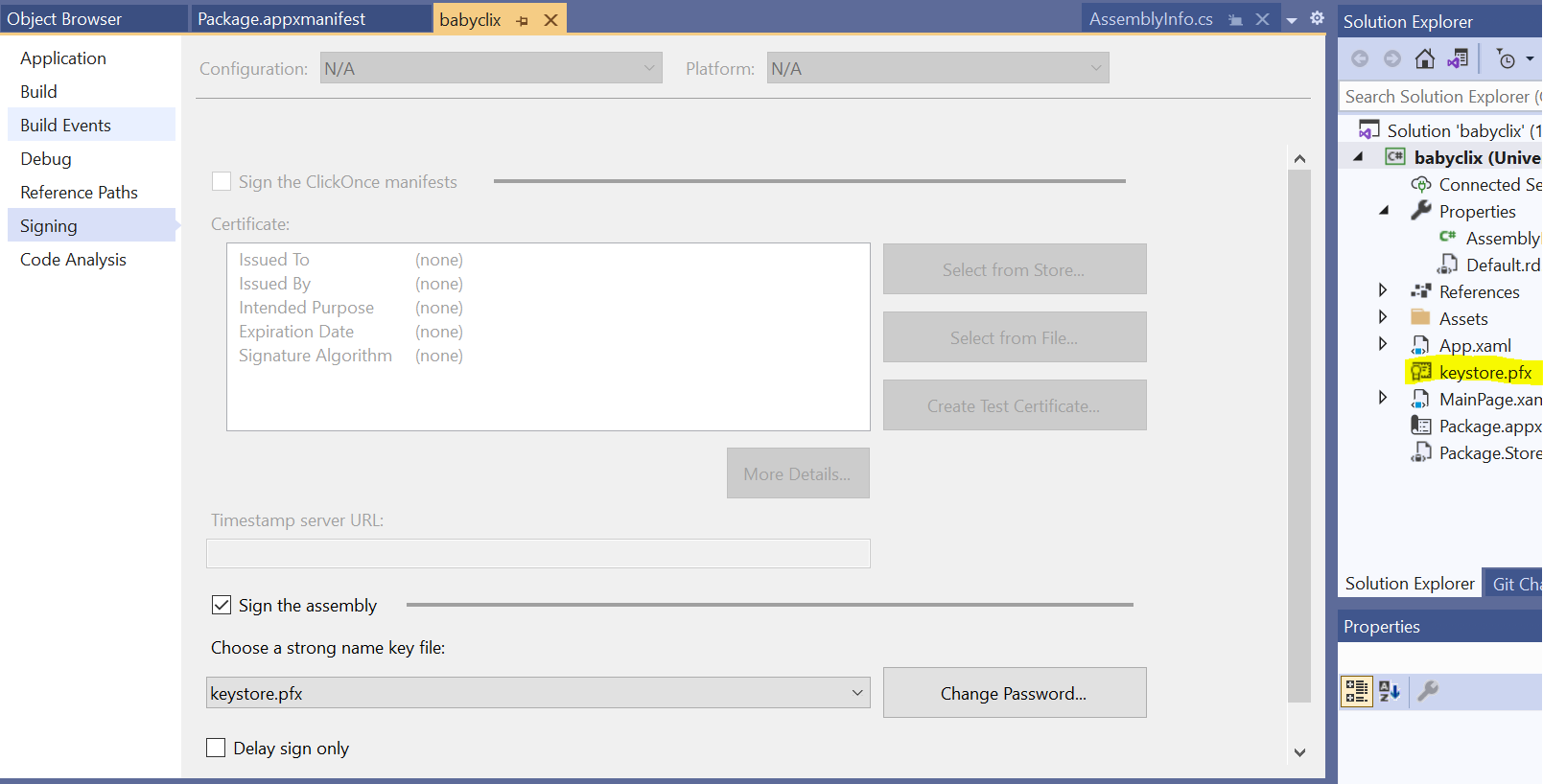The height and width of the screenshot is (784, 1543).
Task: Click the Change Password button
Action: point(1015,693)
